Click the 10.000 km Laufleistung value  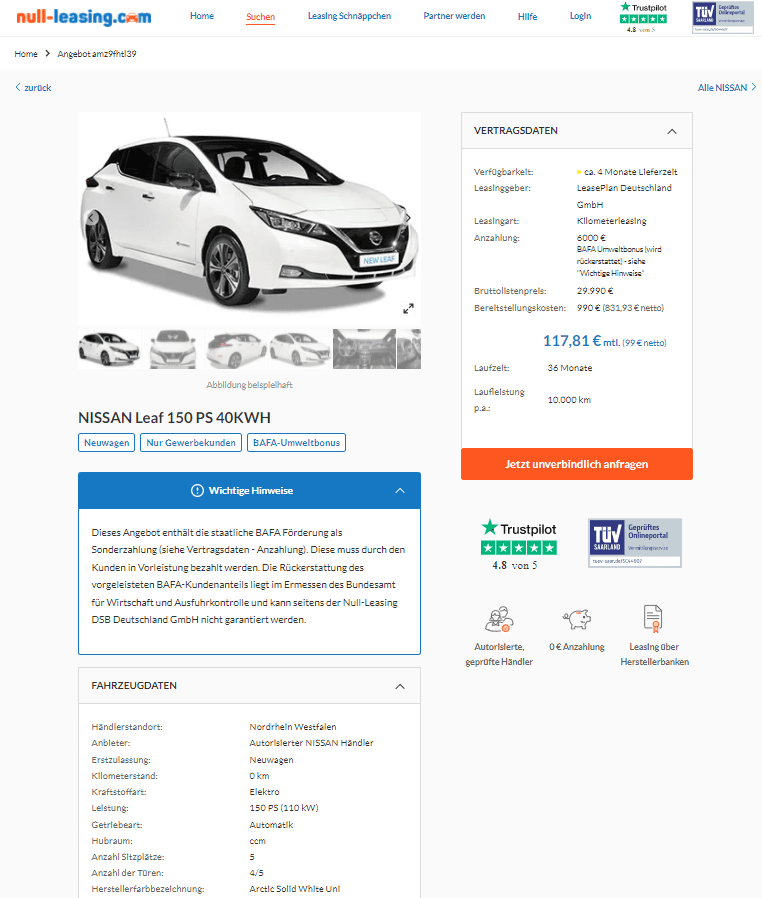(x=569, y=400)
